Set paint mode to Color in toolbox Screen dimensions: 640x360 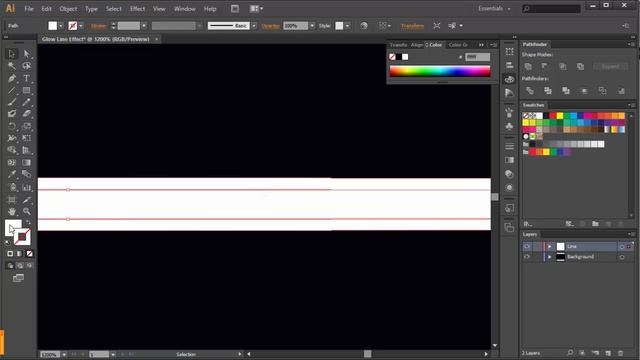pos(10,253)
